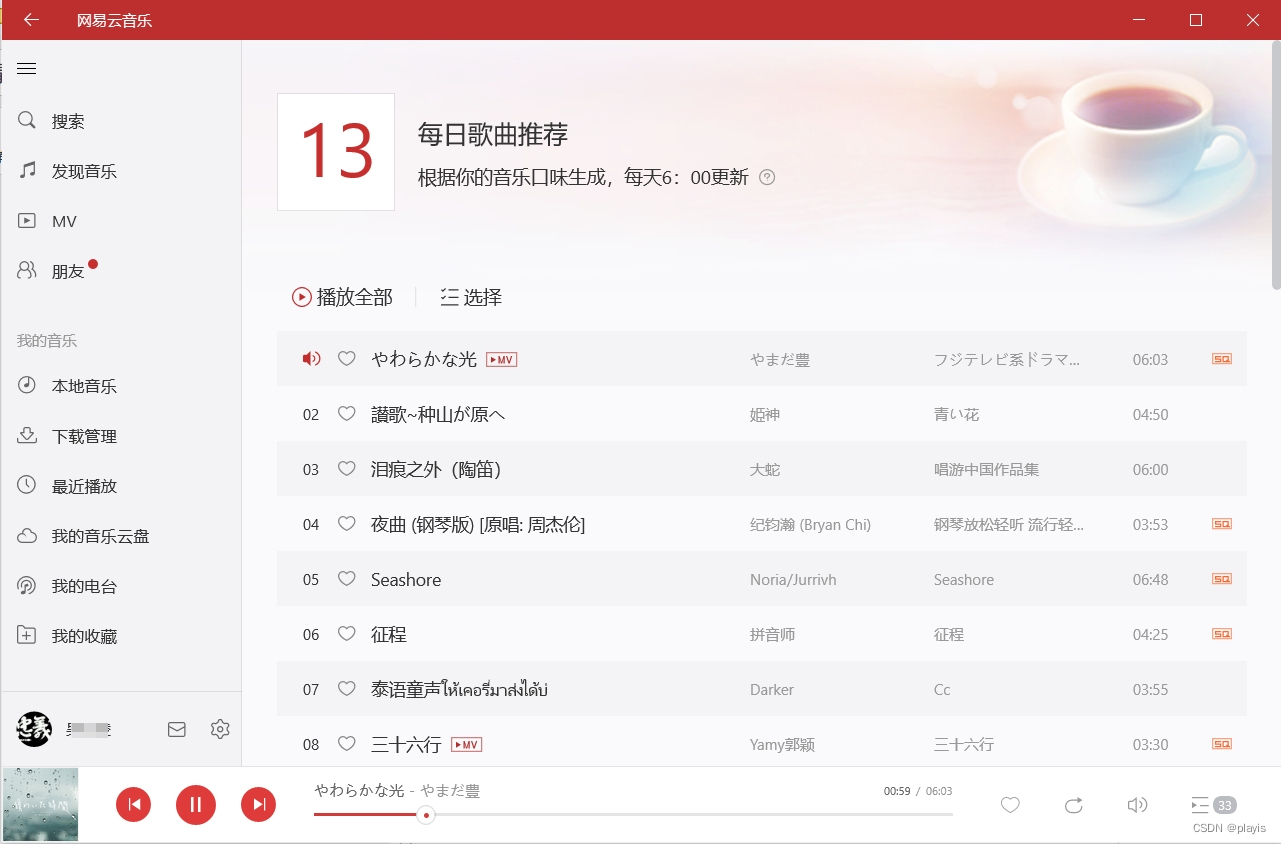Image resolution: width=1281 pixels, height=844 pixels.
Task: Click SQ badge on Seashore row
Action: click(1222, 579)
